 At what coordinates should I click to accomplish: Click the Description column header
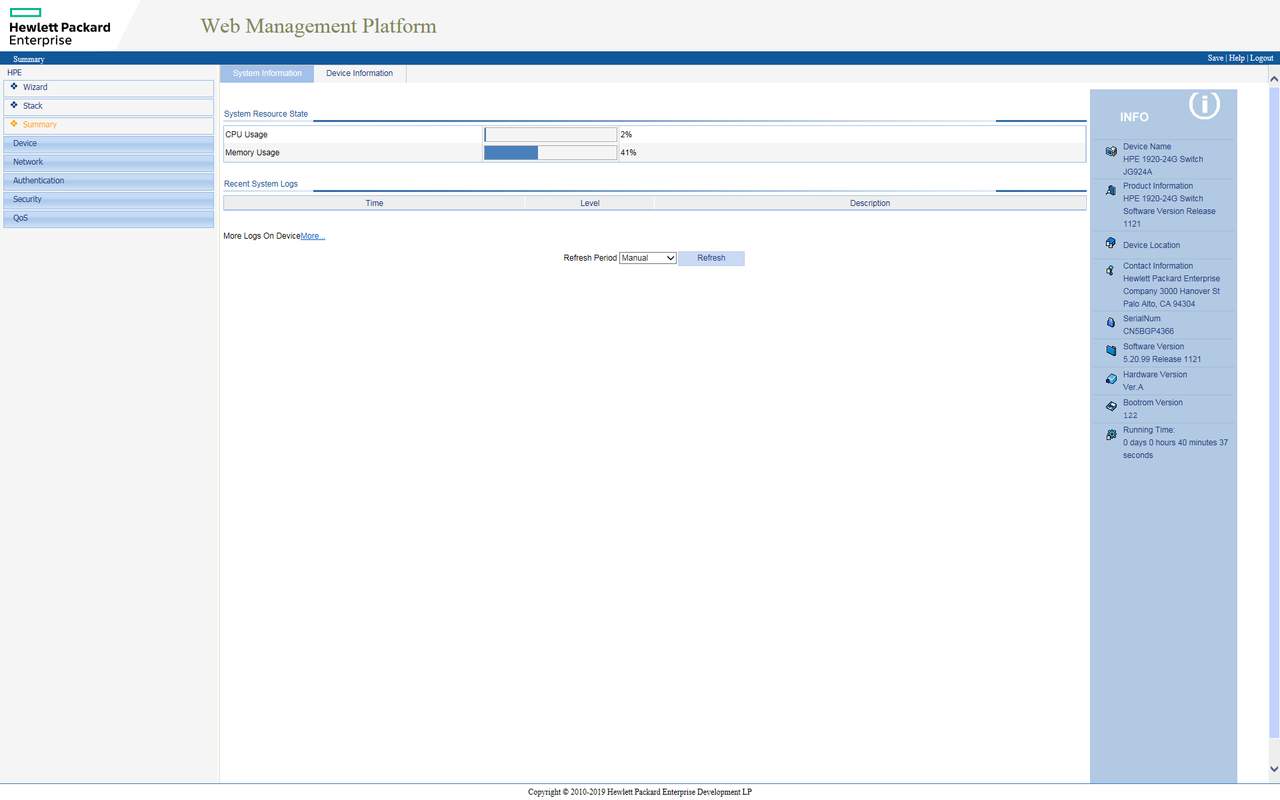click(x=870, y=203)
